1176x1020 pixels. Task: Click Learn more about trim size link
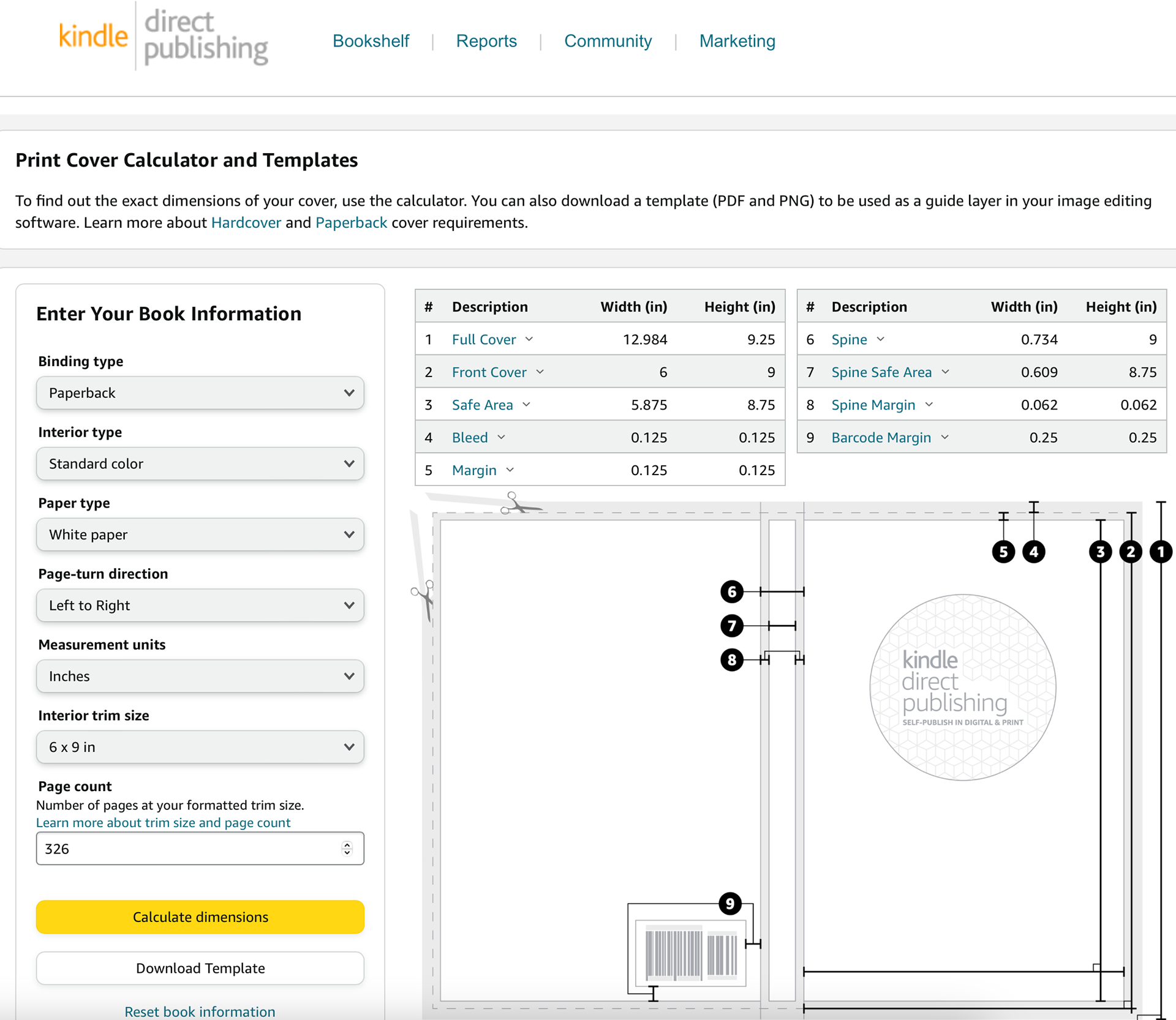[x=163, y=822]
